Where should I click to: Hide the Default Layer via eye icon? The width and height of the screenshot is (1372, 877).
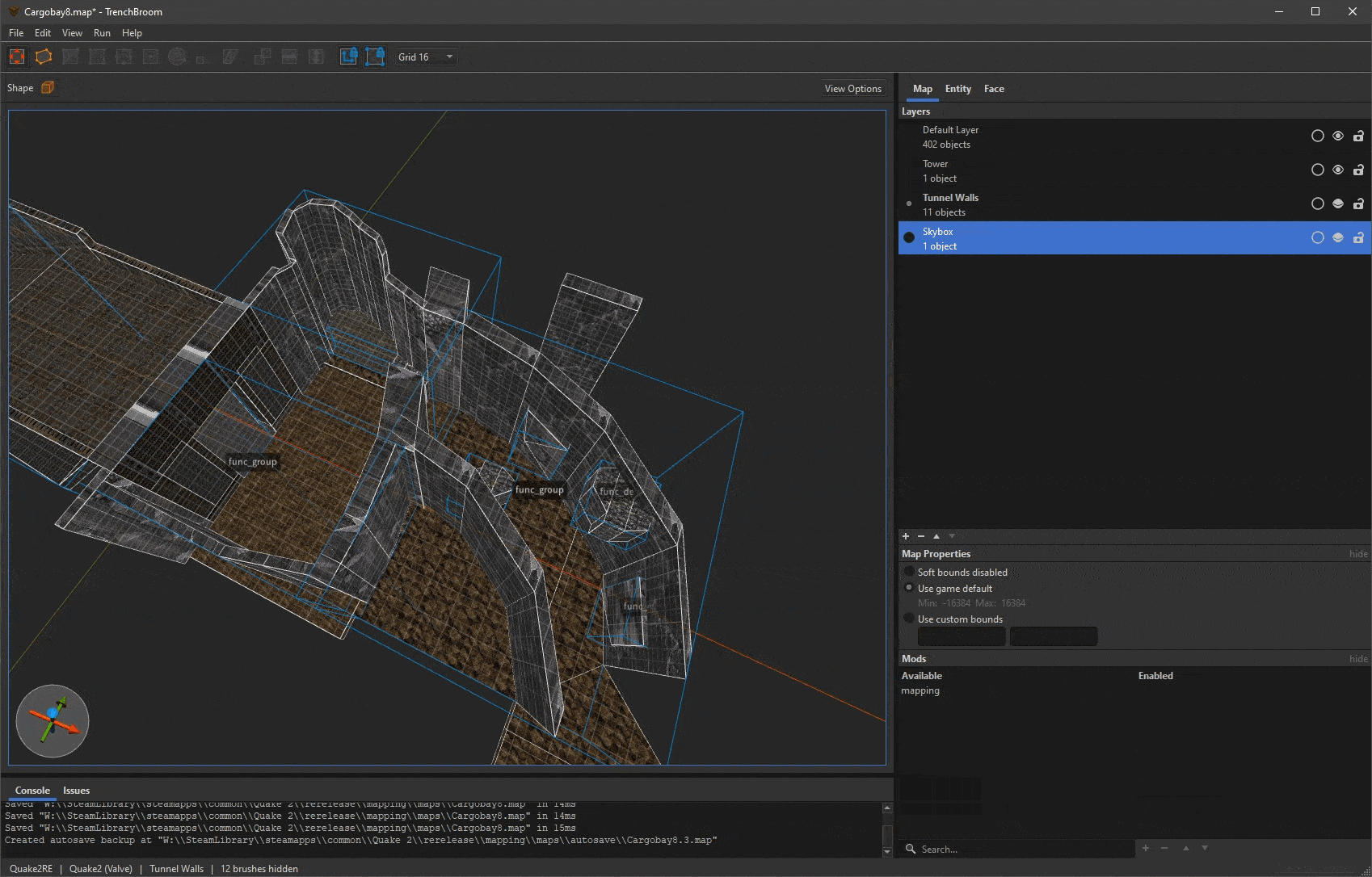pyautogui.click(x=1338, y=136)
